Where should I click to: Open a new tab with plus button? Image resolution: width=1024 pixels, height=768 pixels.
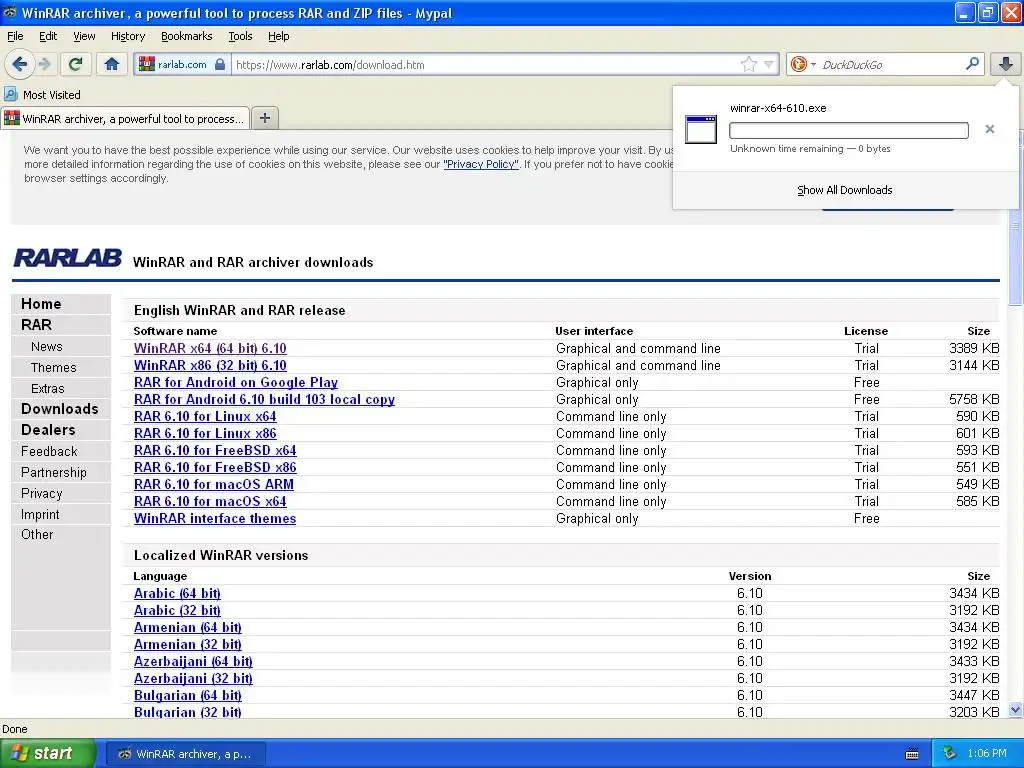264,118
